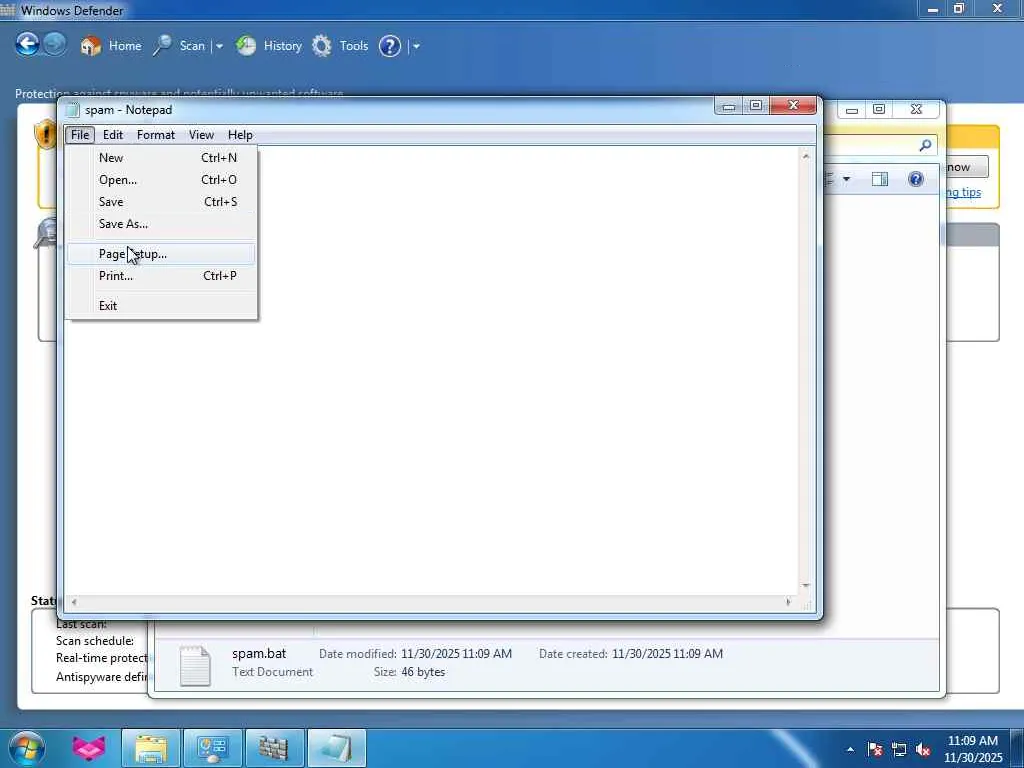Open Page Setup... from File menu
The width and height of the screenshot is (1024, 768).
click(161, 254)
